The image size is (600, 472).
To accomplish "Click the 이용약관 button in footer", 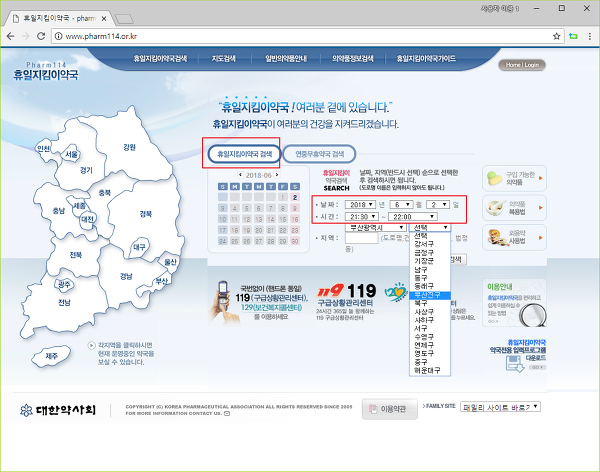I will coord(390,409).
